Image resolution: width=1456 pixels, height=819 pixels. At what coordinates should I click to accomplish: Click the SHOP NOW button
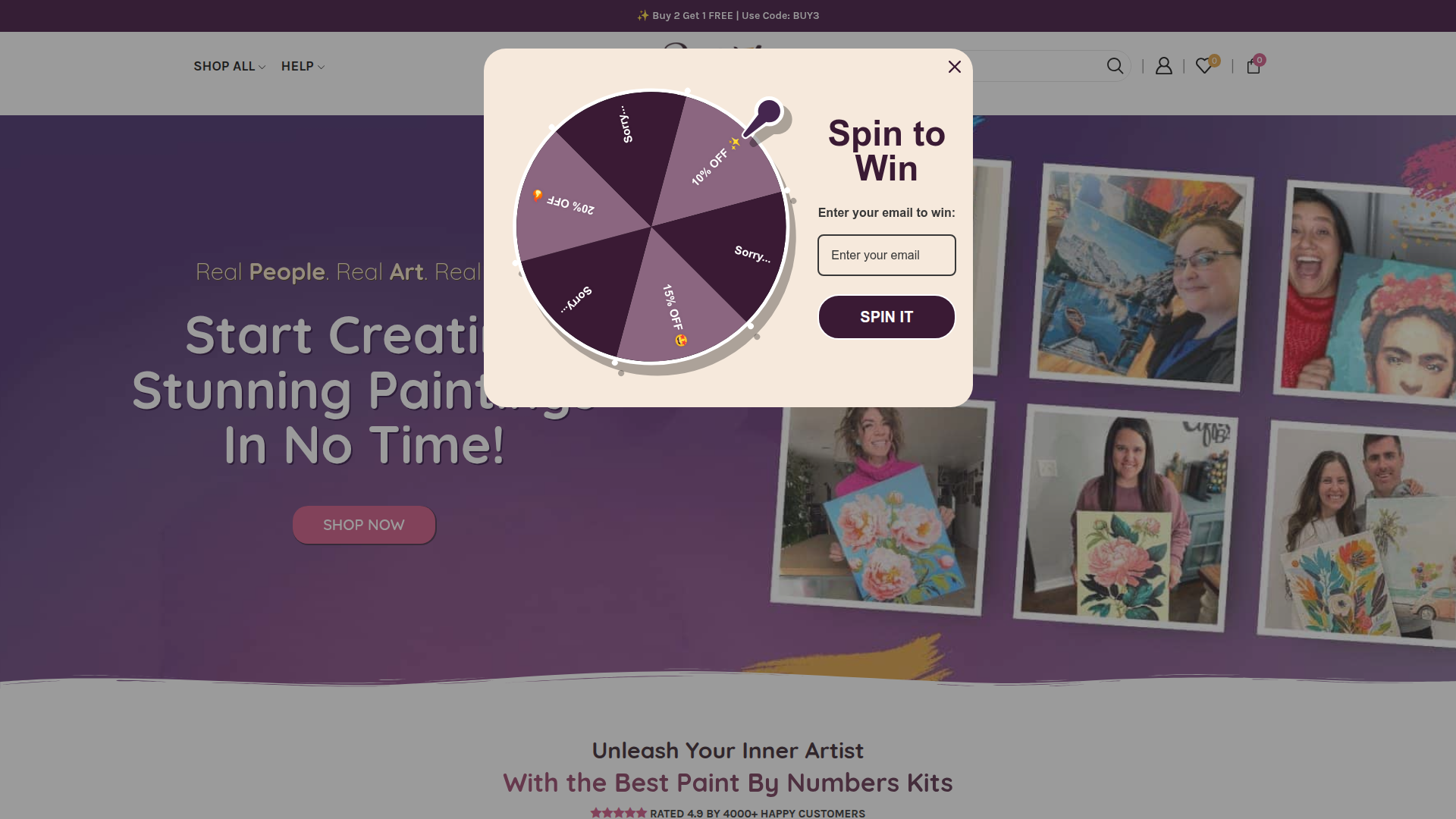pos(363,524)
